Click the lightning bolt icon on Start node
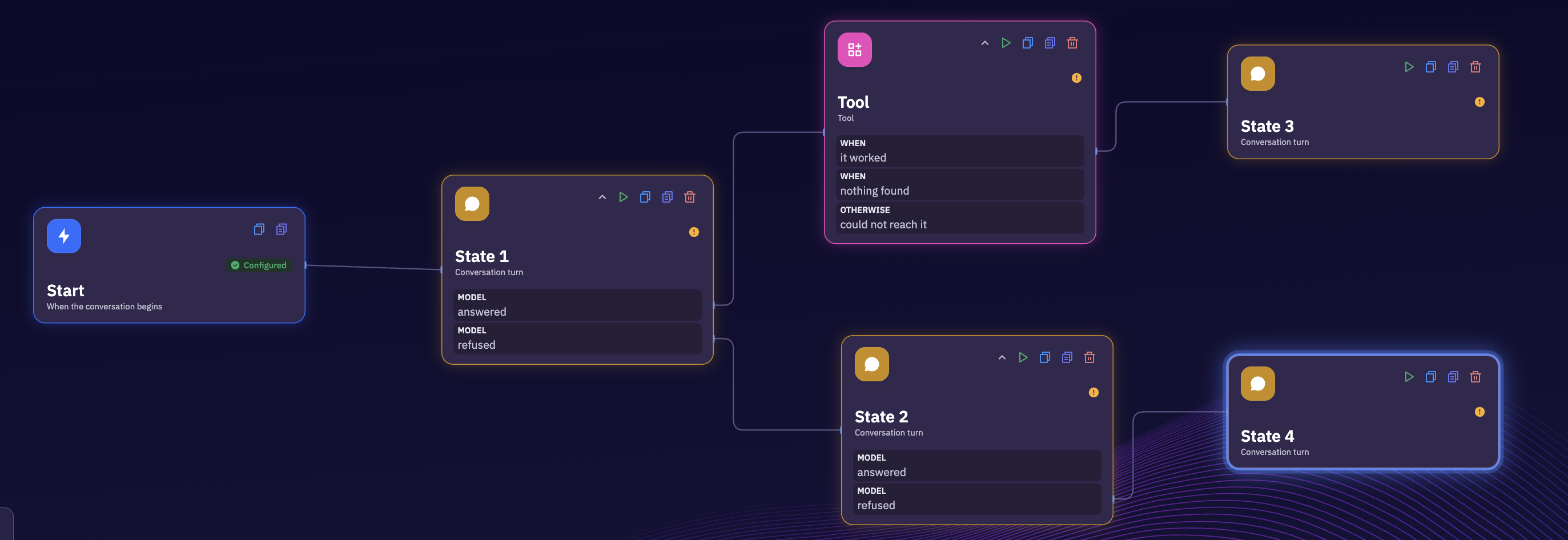 [64, 236]
